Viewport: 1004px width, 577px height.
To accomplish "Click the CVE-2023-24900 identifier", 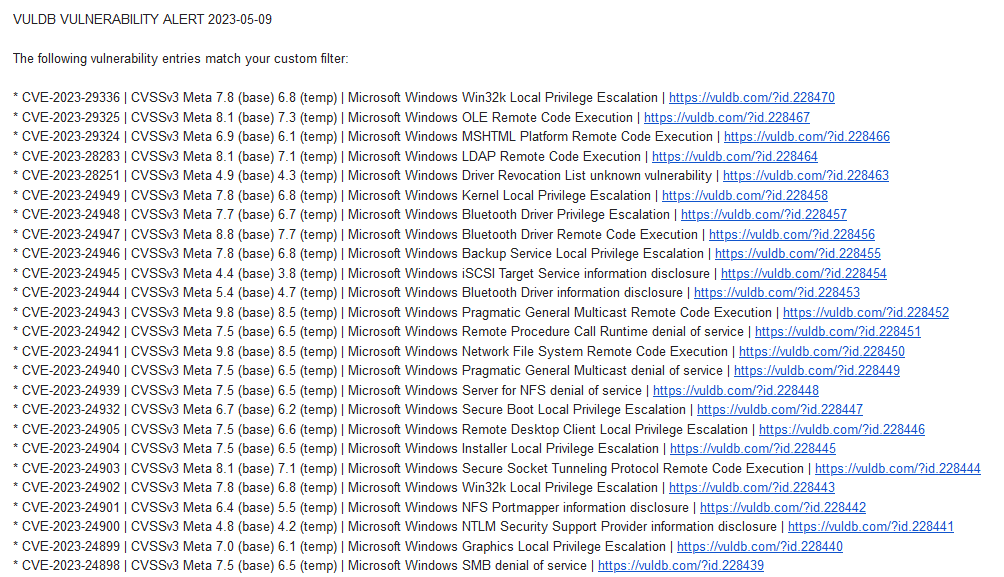I will point(70,527).
